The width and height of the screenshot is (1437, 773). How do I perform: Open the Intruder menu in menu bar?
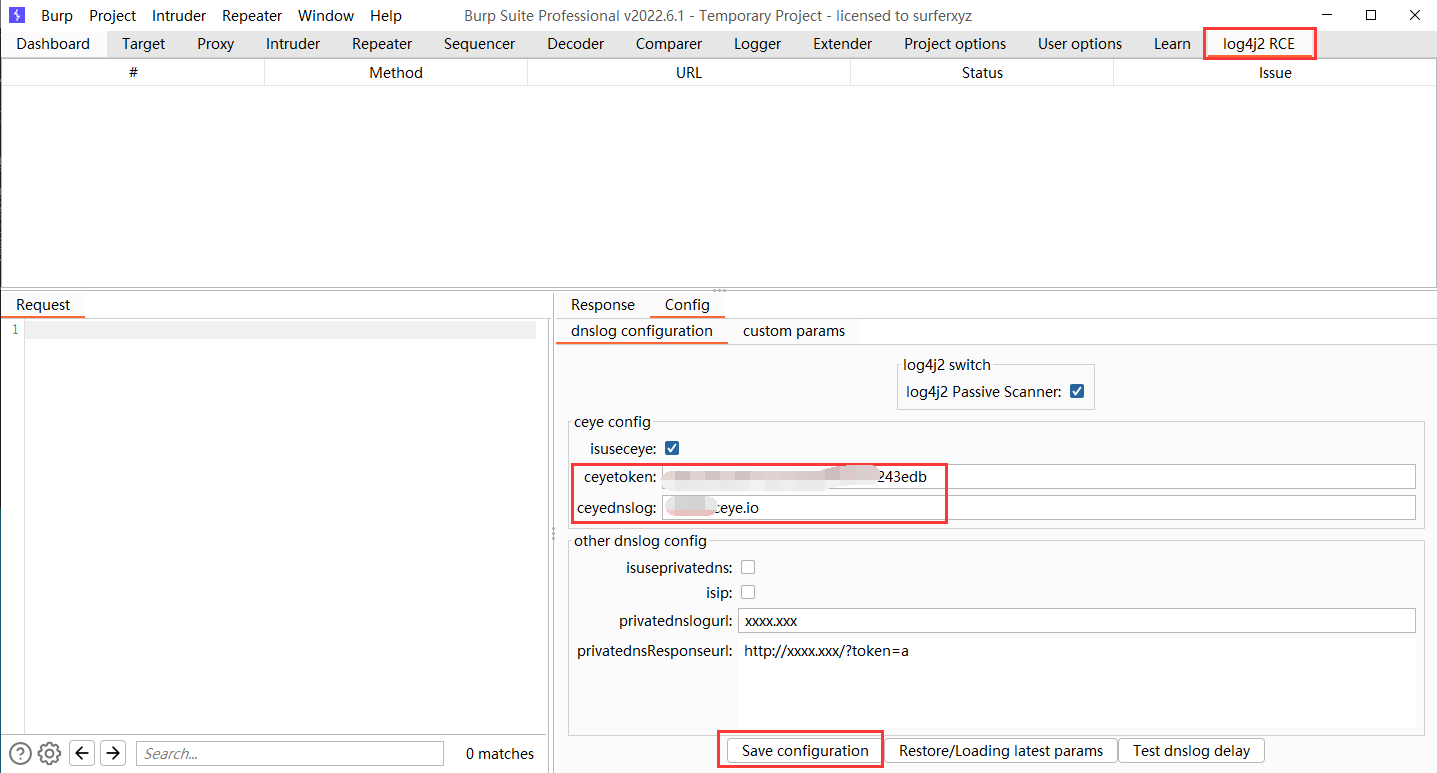[x=179, y=15]
